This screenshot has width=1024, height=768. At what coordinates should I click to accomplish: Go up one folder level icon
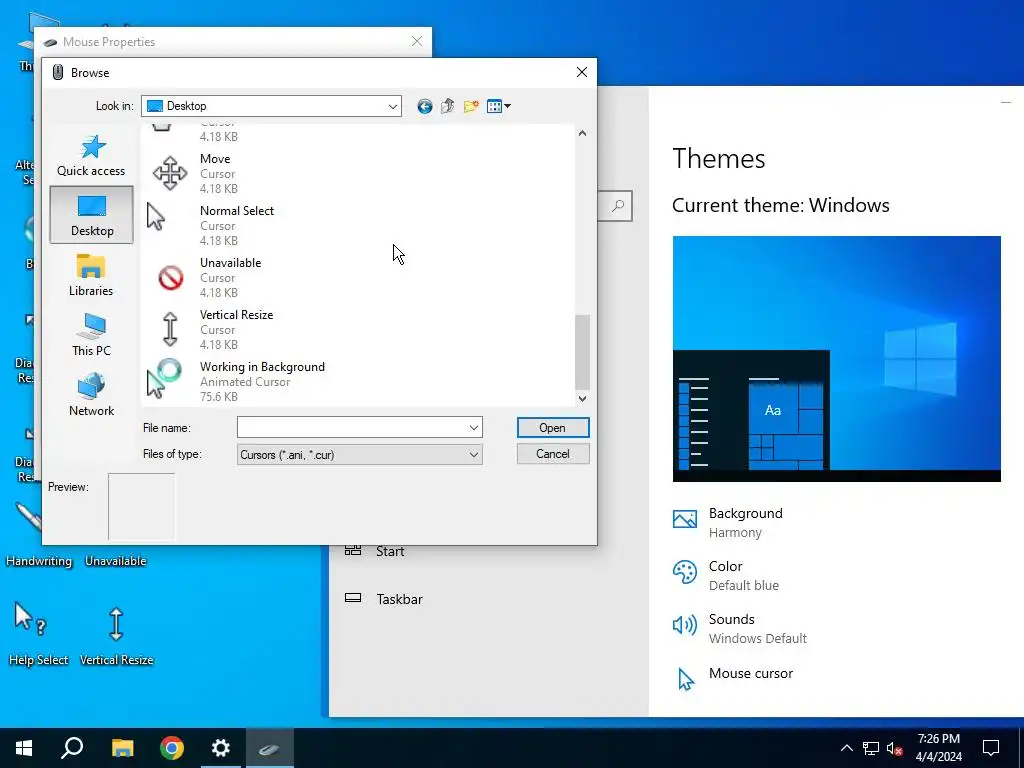447,106
